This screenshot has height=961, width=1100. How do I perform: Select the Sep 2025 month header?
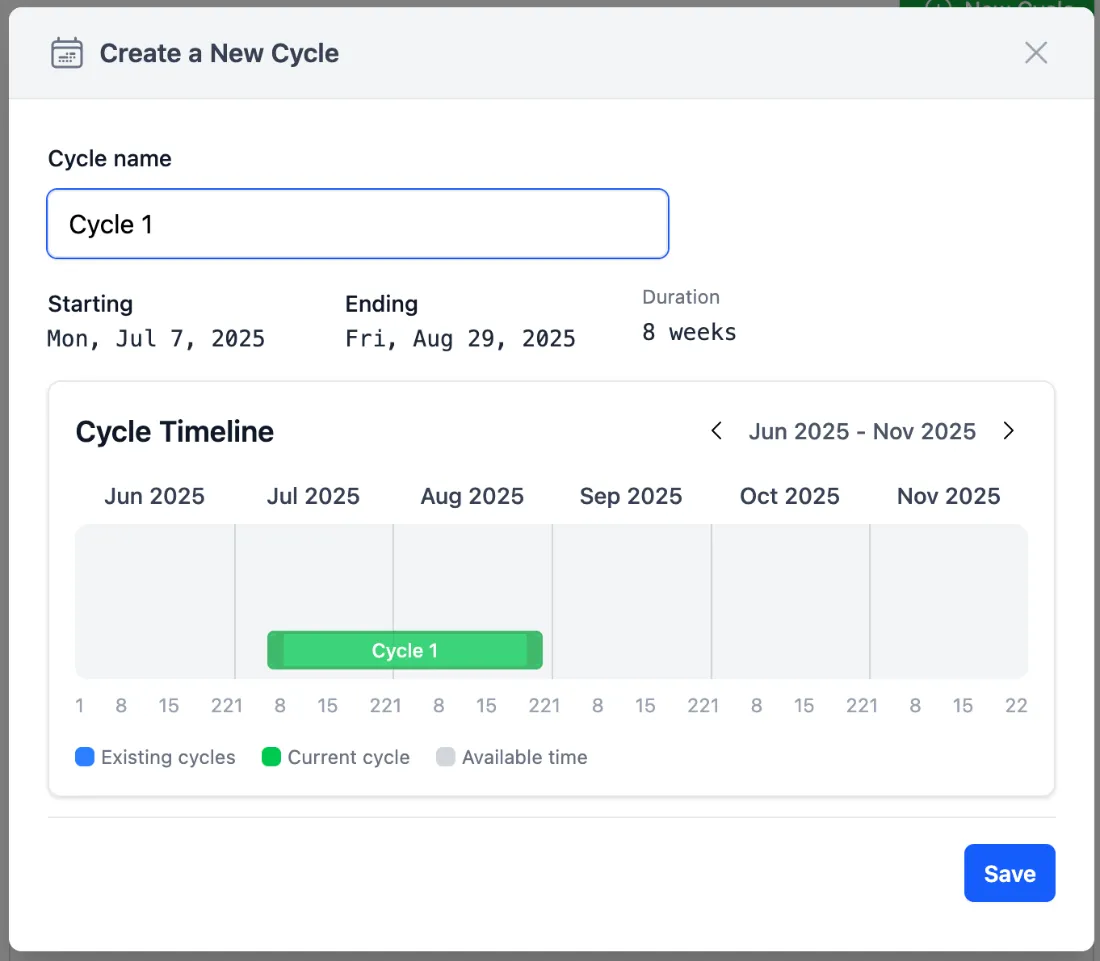tap(631, 496)
